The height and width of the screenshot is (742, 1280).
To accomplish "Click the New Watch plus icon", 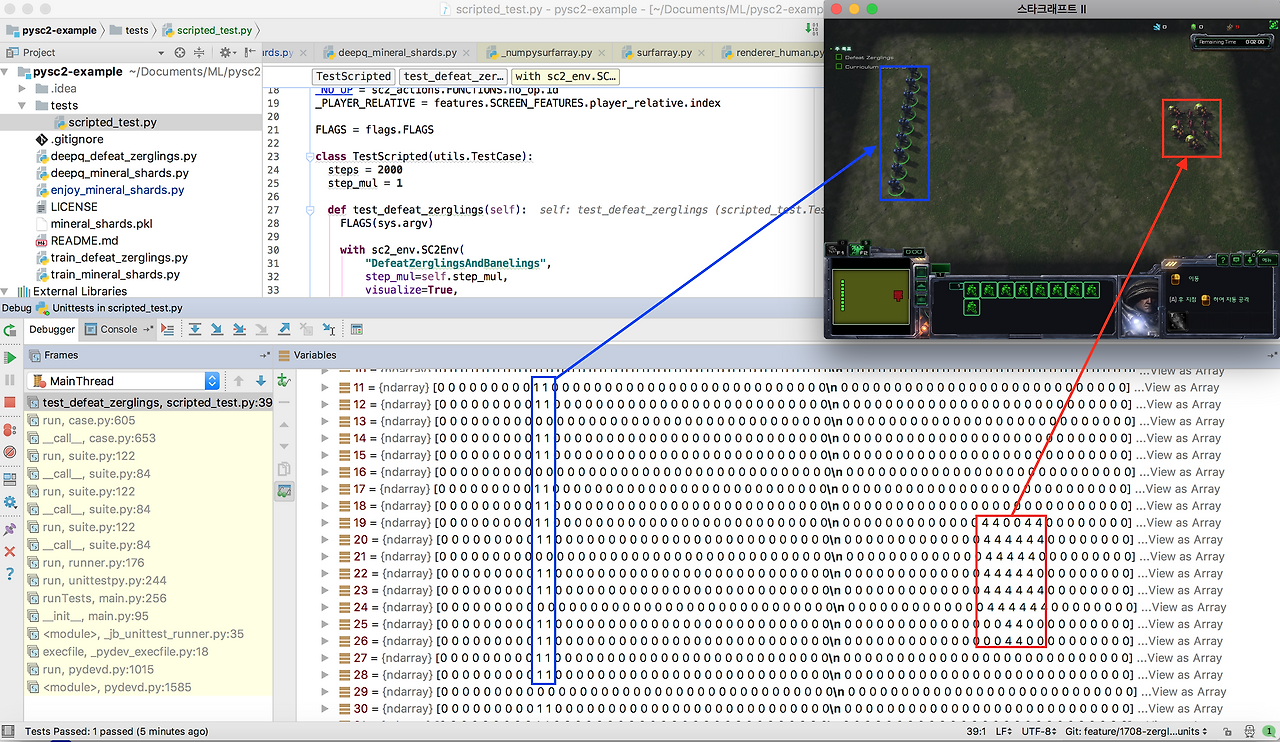I will pos(284,381).
